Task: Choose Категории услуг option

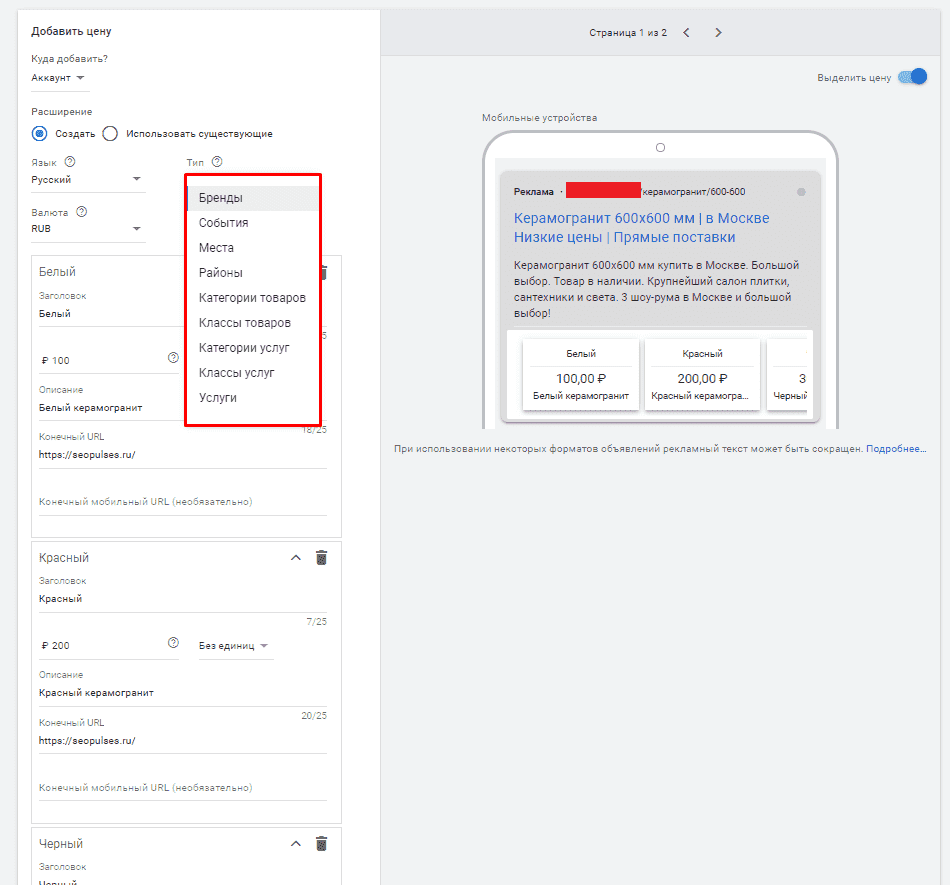Action: point(253,348)
